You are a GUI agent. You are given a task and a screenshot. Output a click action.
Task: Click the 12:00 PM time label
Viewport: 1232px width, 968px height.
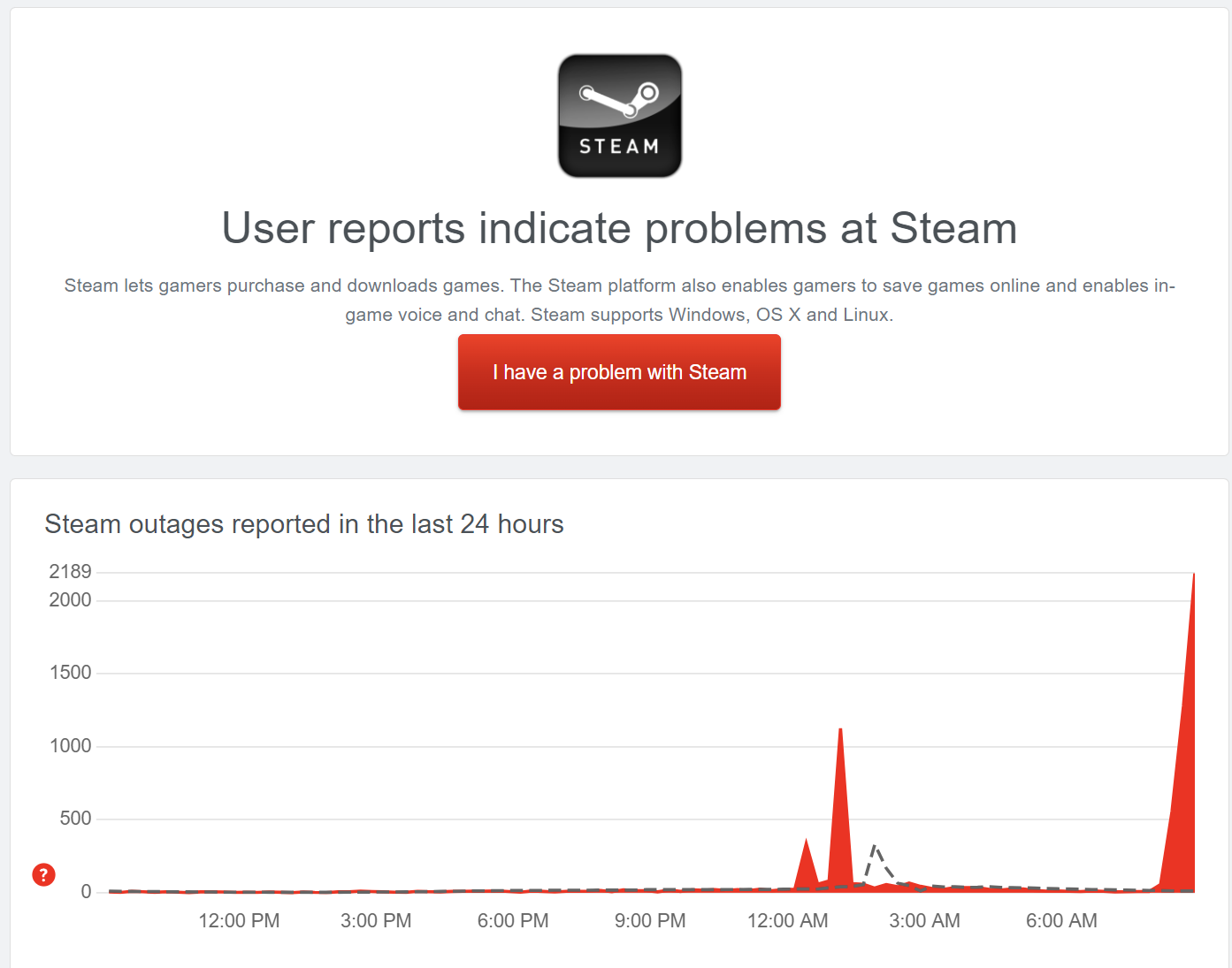pyautogui.click(x=239, y=920)
